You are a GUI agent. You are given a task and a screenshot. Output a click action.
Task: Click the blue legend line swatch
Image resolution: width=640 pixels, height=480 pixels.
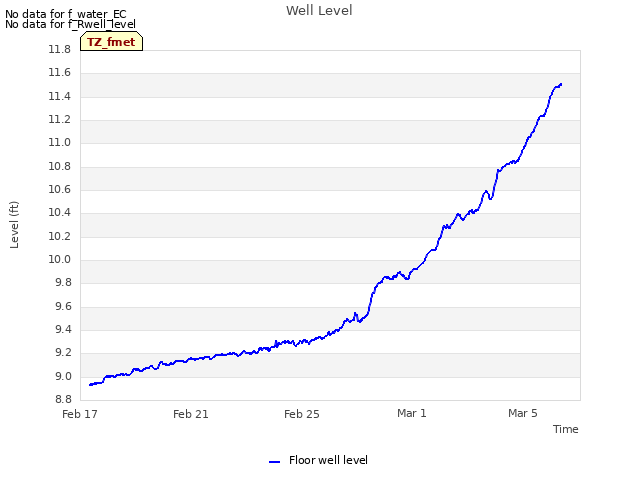(274, 462)
